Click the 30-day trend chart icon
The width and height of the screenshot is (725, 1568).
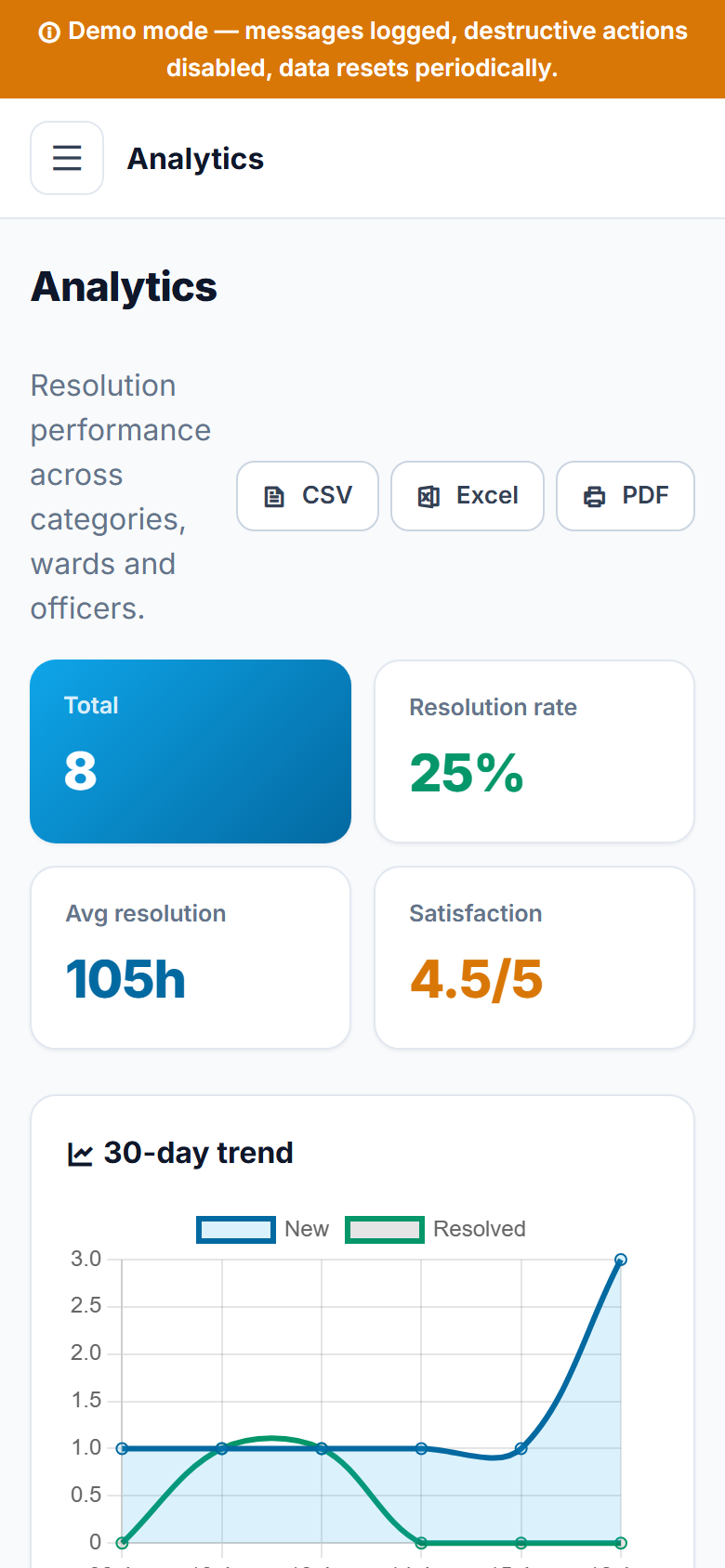(x=80, y=1155)
